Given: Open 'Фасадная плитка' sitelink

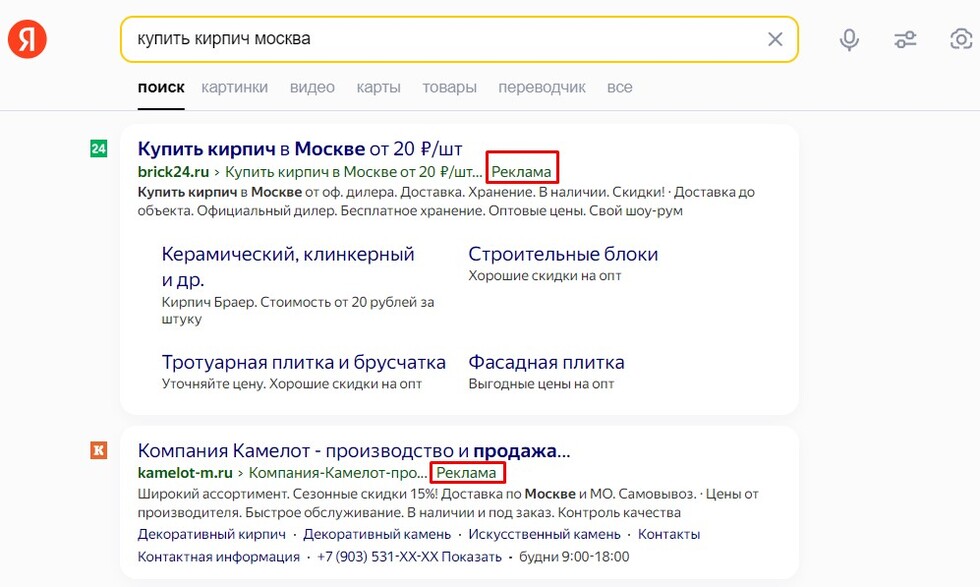Looking at the screenshot, I should click(x=546, y=363).
